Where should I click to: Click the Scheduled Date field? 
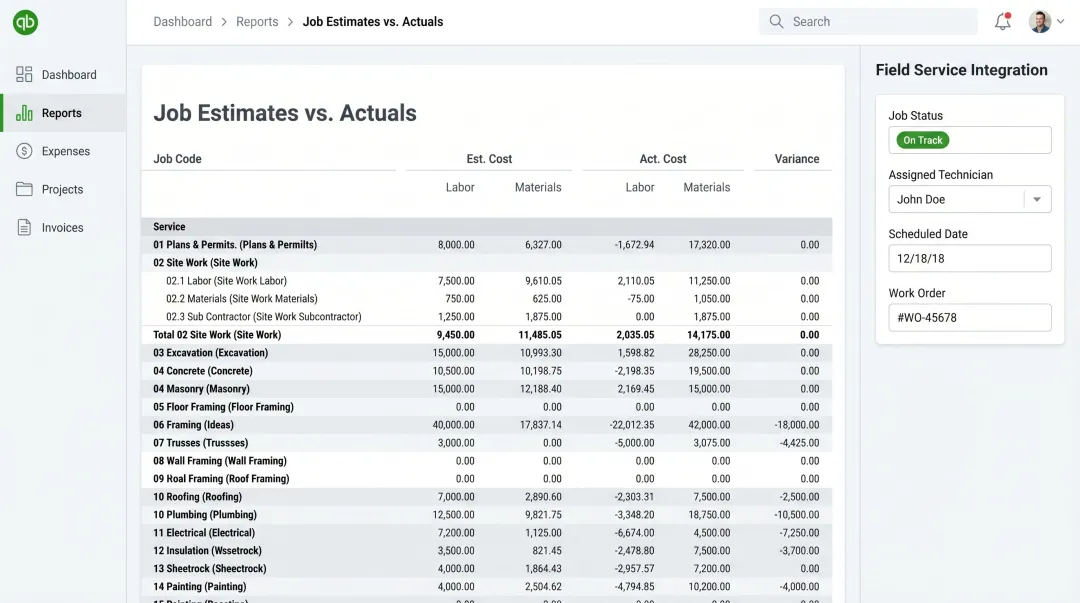(969, 258)
